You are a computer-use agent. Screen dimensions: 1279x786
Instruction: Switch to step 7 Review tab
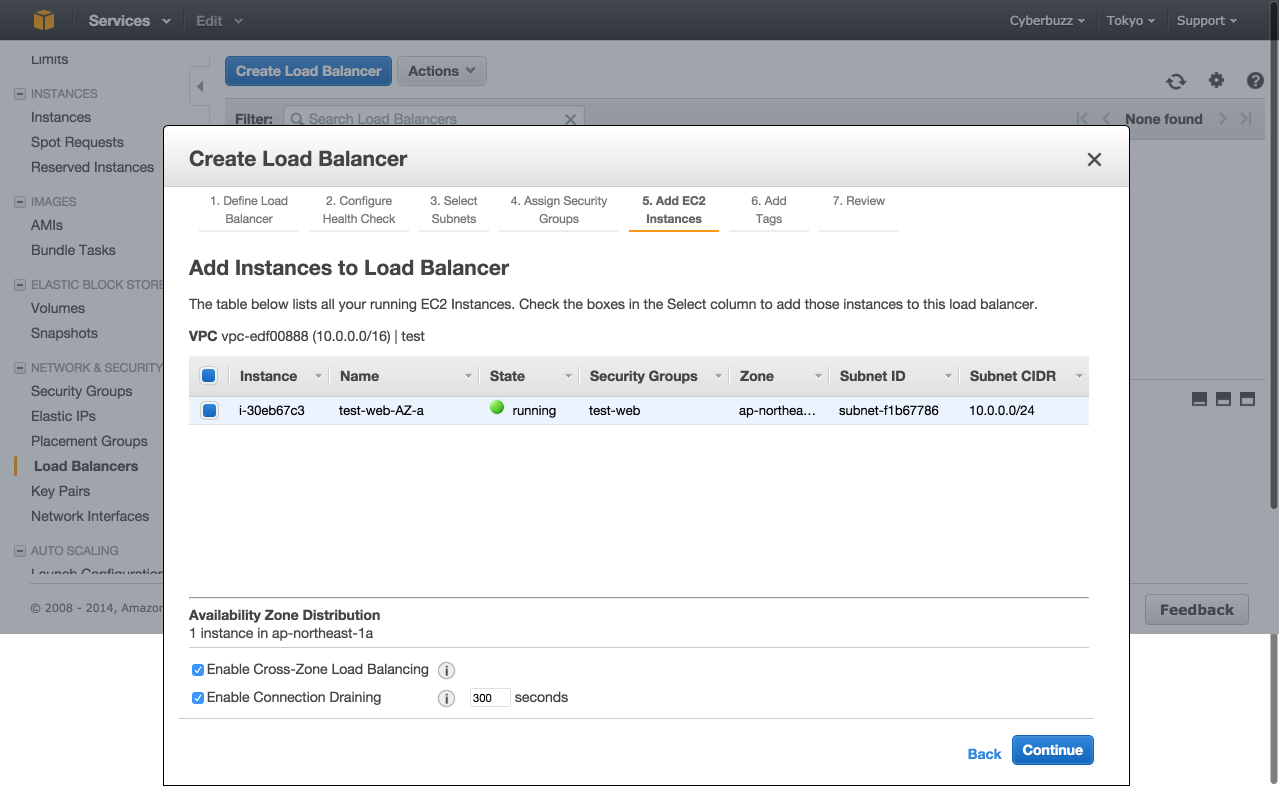pyautogui.click(x=858, y=201)
